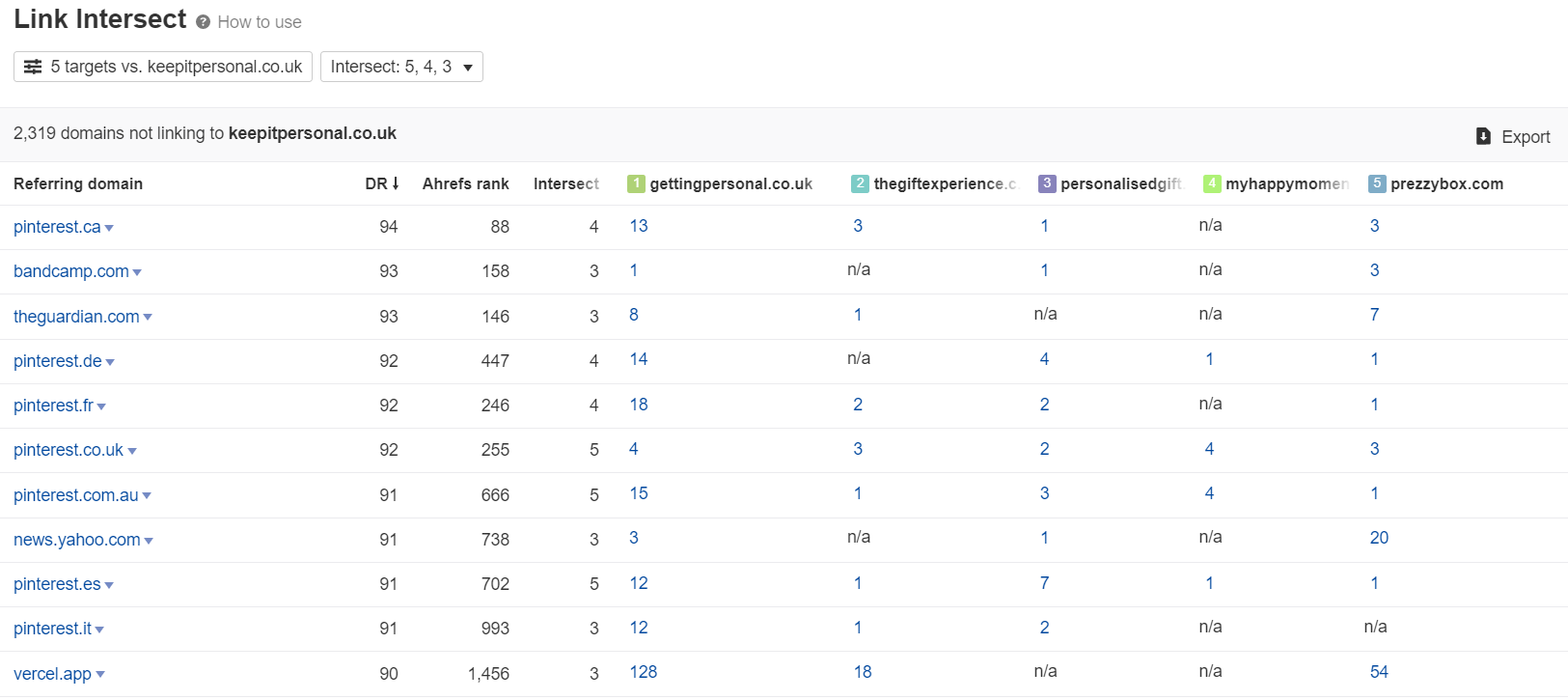Open the vercel.app domain link
Screen dimensions: 1568x700
point(52,674)
